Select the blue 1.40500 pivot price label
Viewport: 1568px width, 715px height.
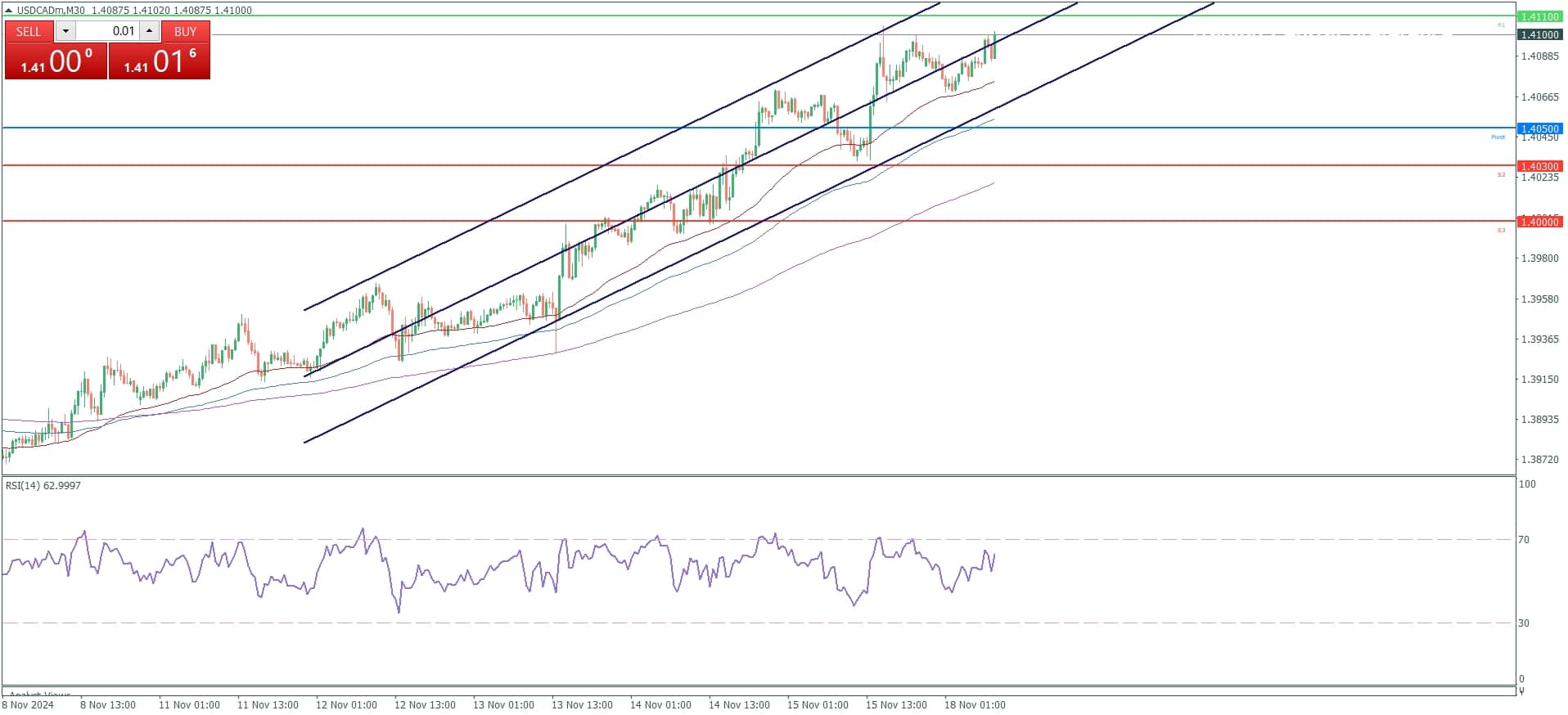click(1539, 128)
